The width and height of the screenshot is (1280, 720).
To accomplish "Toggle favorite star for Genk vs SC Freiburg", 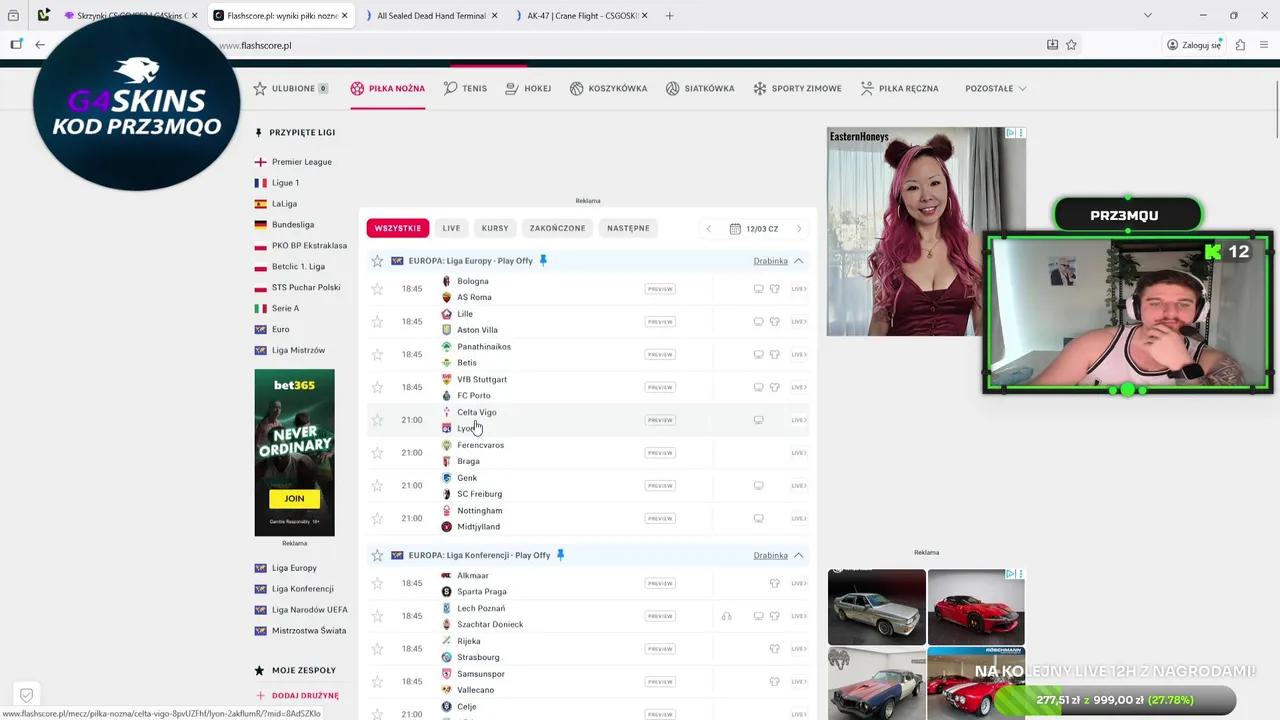I will pyautogui.click(x=377, y=486).
